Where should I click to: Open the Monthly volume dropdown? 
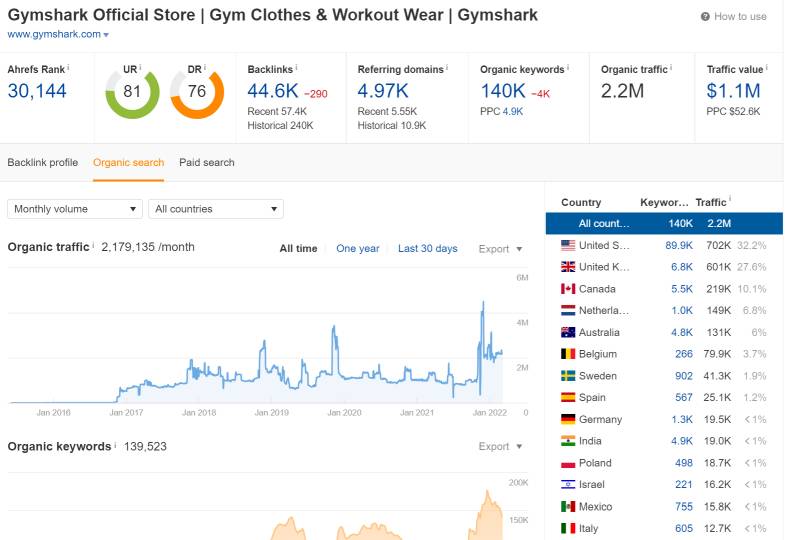click(75, 209)
